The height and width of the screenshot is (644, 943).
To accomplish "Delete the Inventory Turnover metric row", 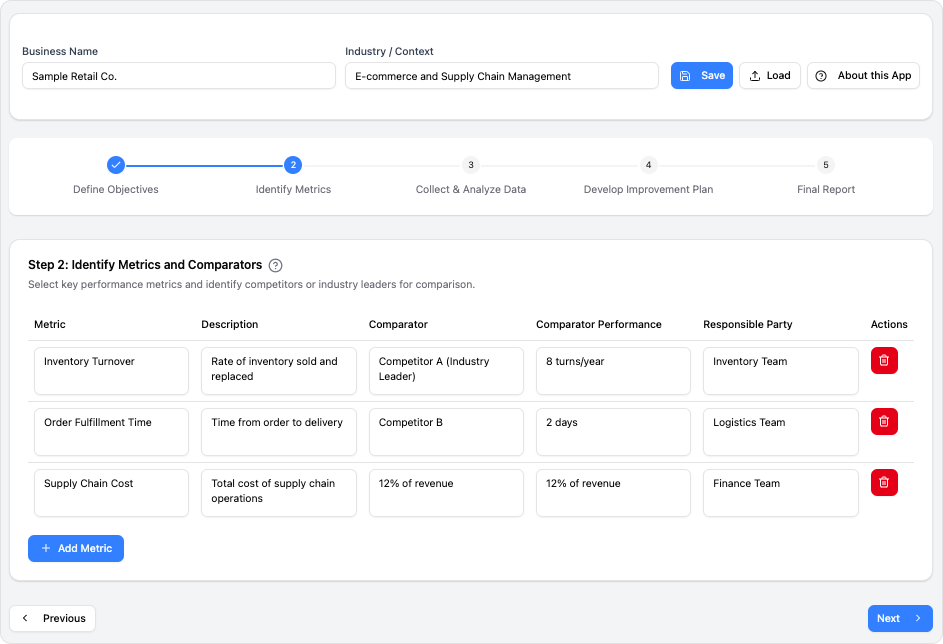I will point(883,361).
